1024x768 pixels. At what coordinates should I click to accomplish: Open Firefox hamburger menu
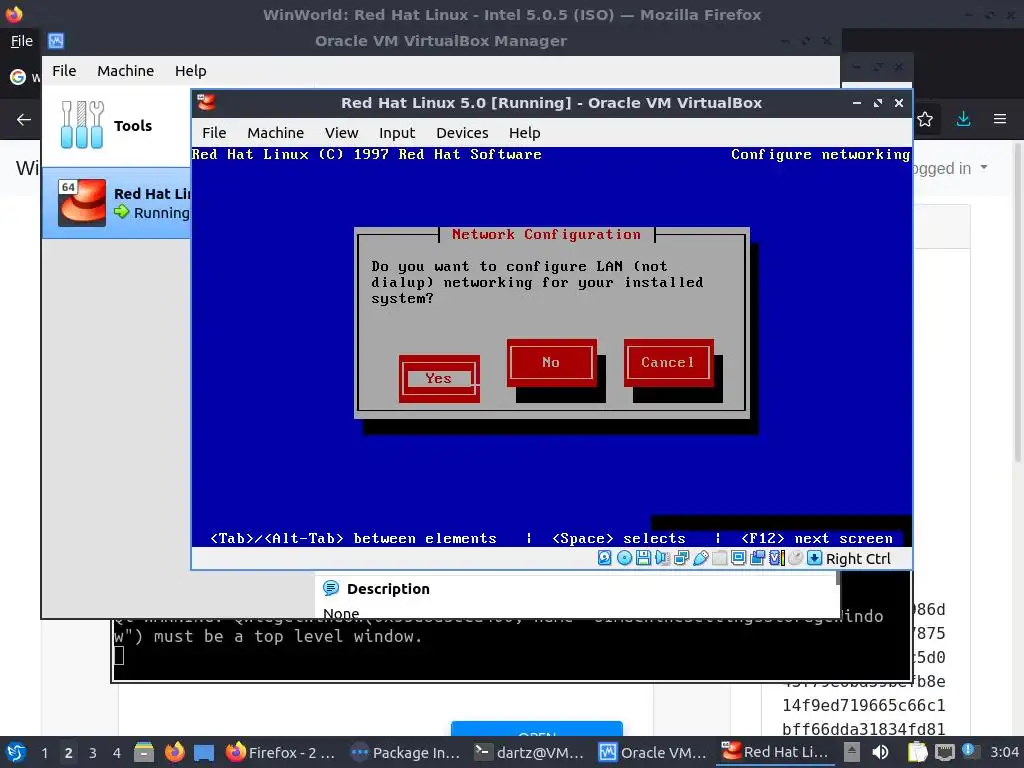(x=1000, y=119)
